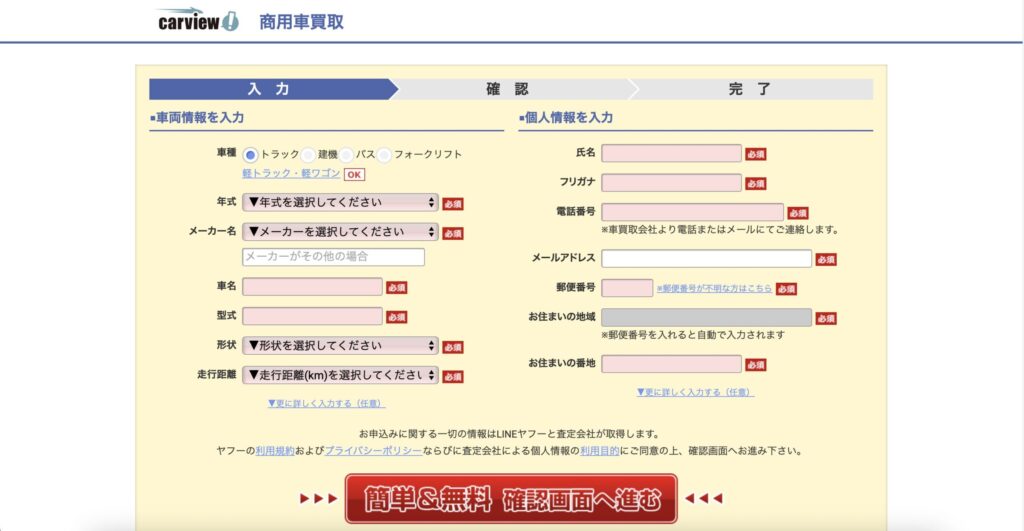Click the 必須 badge next to 年式
This screenshot has width=1024, height=531.
[x=453, y=204]
